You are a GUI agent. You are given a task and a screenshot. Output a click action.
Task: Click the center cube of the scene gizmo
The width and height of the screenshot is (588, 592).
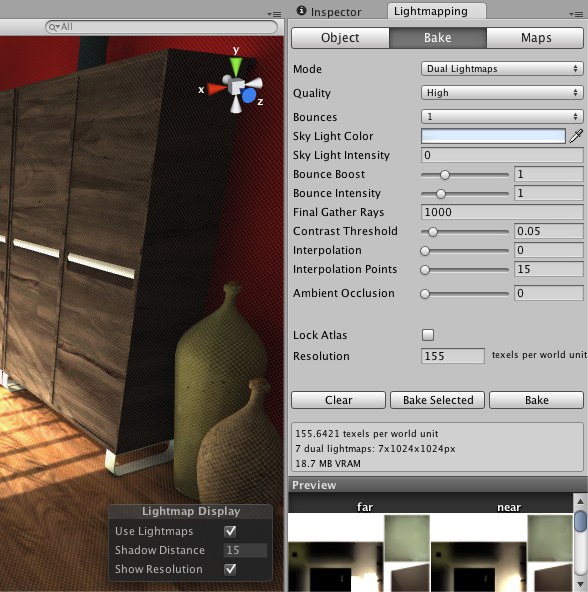(237, 87)
